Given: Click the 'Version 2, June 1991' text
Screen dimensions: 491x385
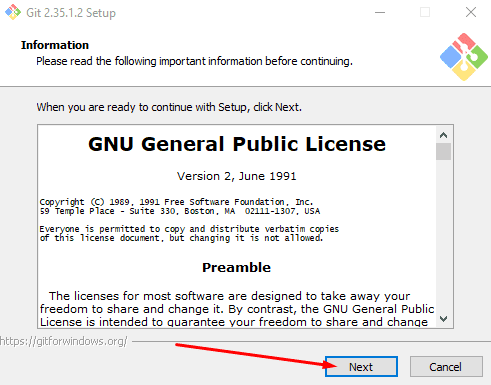Looking at the screenshot, I should pos(237,176).
